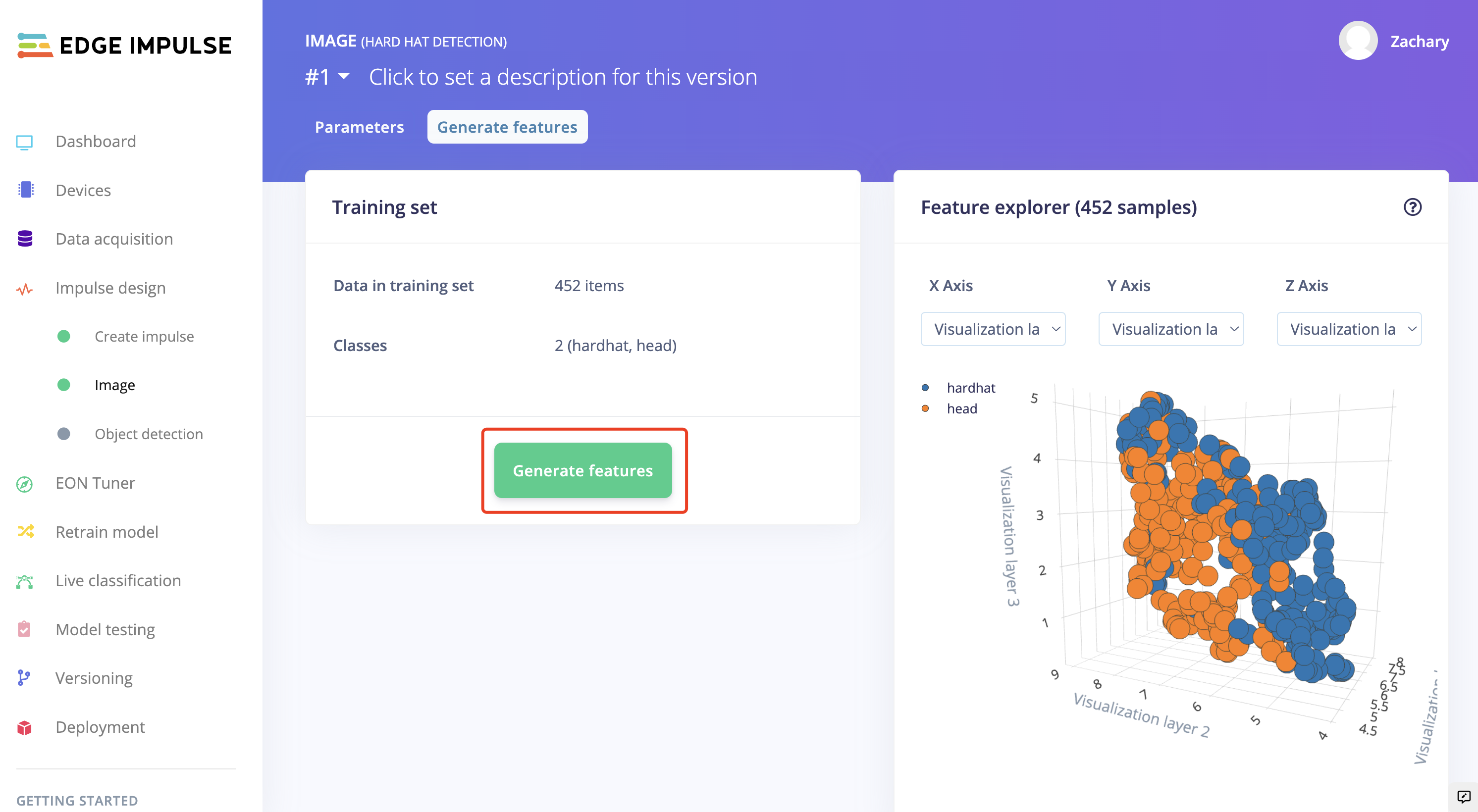Open the Z Axis visualization dropdown

[1349, 329]
